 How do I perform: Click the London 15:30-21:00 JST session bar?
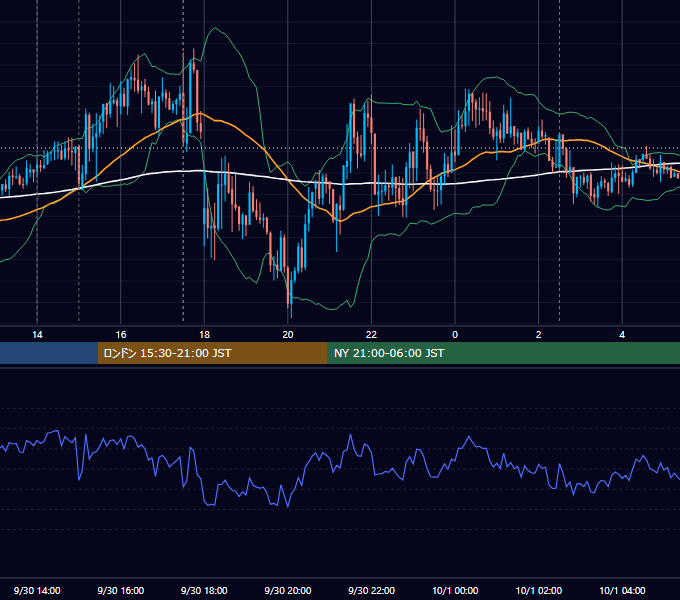click(x=212, y=353)
